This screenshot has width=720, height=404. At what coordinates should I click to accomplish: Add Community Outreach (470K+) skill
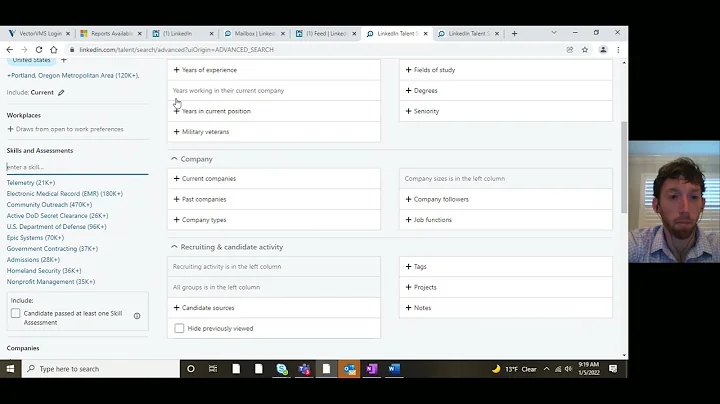coord(49,205)
